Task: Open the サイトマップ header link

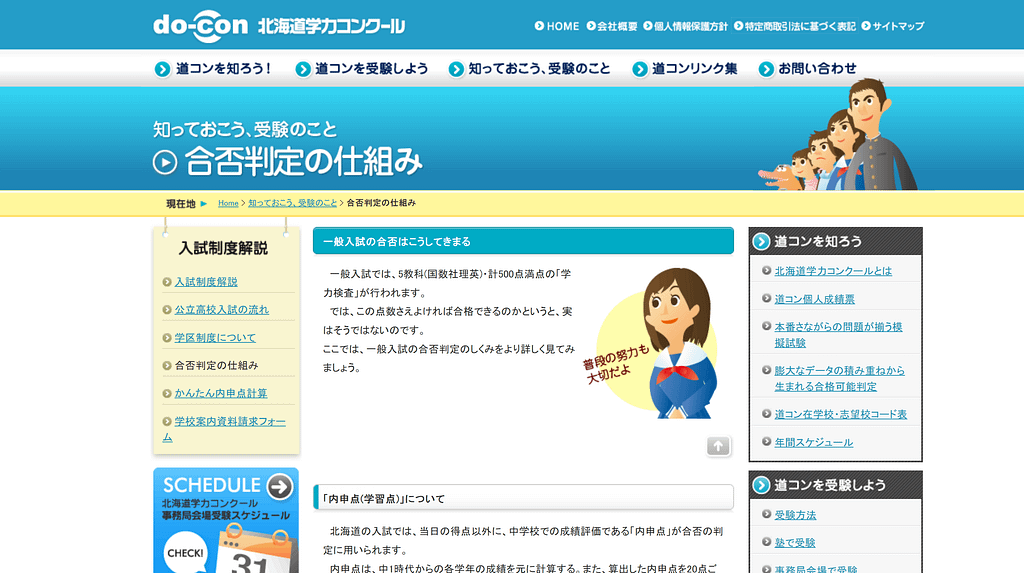Action: tap(893, 26)
